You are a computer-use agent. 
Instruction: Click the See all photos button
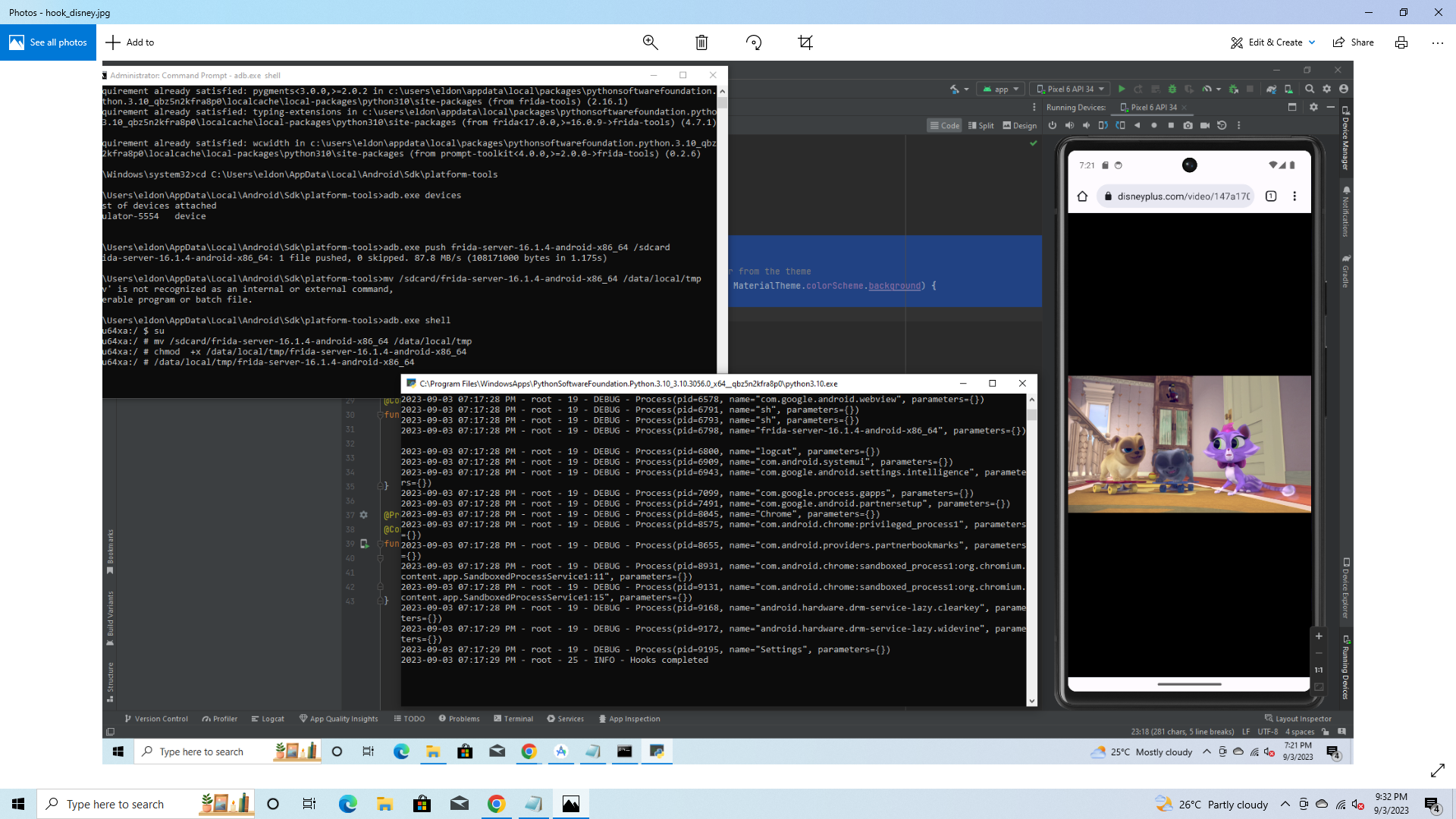point(48,42)
